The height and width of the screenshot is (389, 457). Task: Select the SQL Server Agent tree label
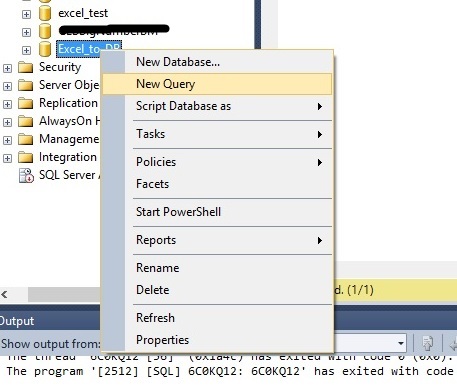click(x=70, y=175)
